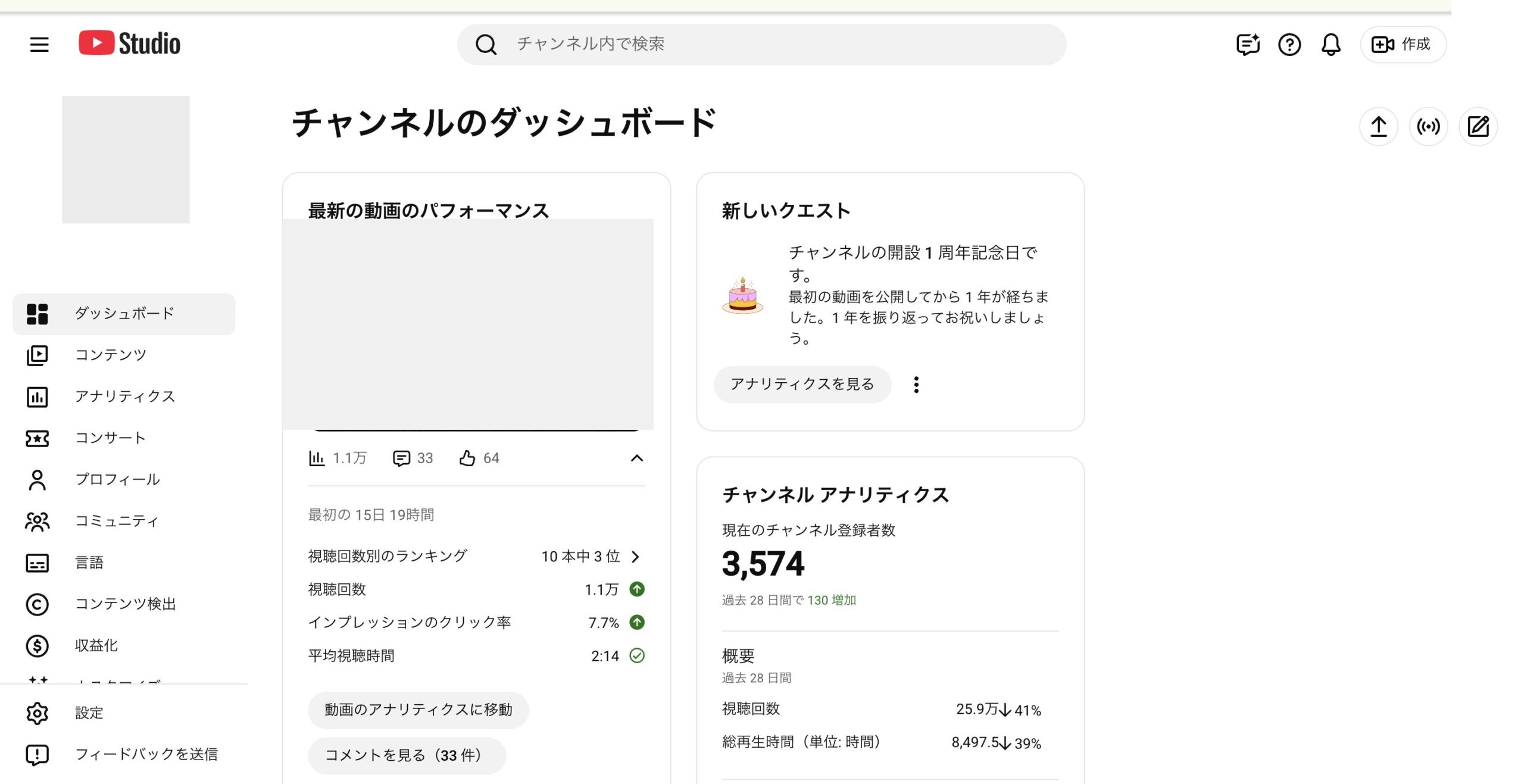Image resolution: width=1524 pixels, height=784 pixels.
Task: Open コンテンツ in the sidebar
Action: (124, 355)
